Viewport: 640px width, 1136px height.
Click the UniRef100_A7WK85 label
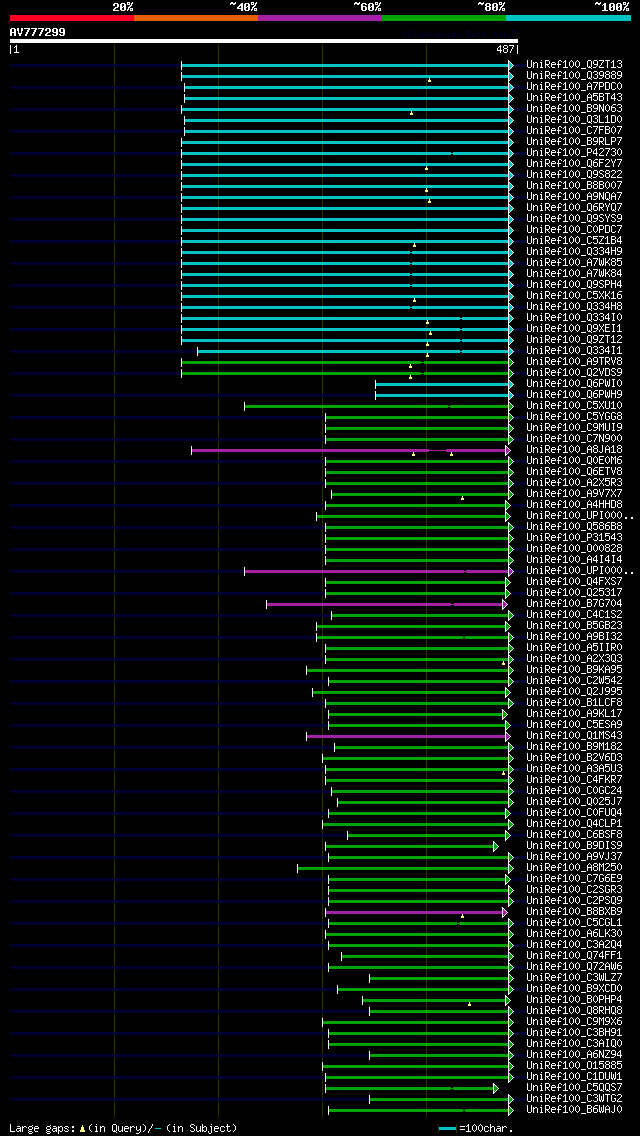pyautogui.click(x=575, y=263)
